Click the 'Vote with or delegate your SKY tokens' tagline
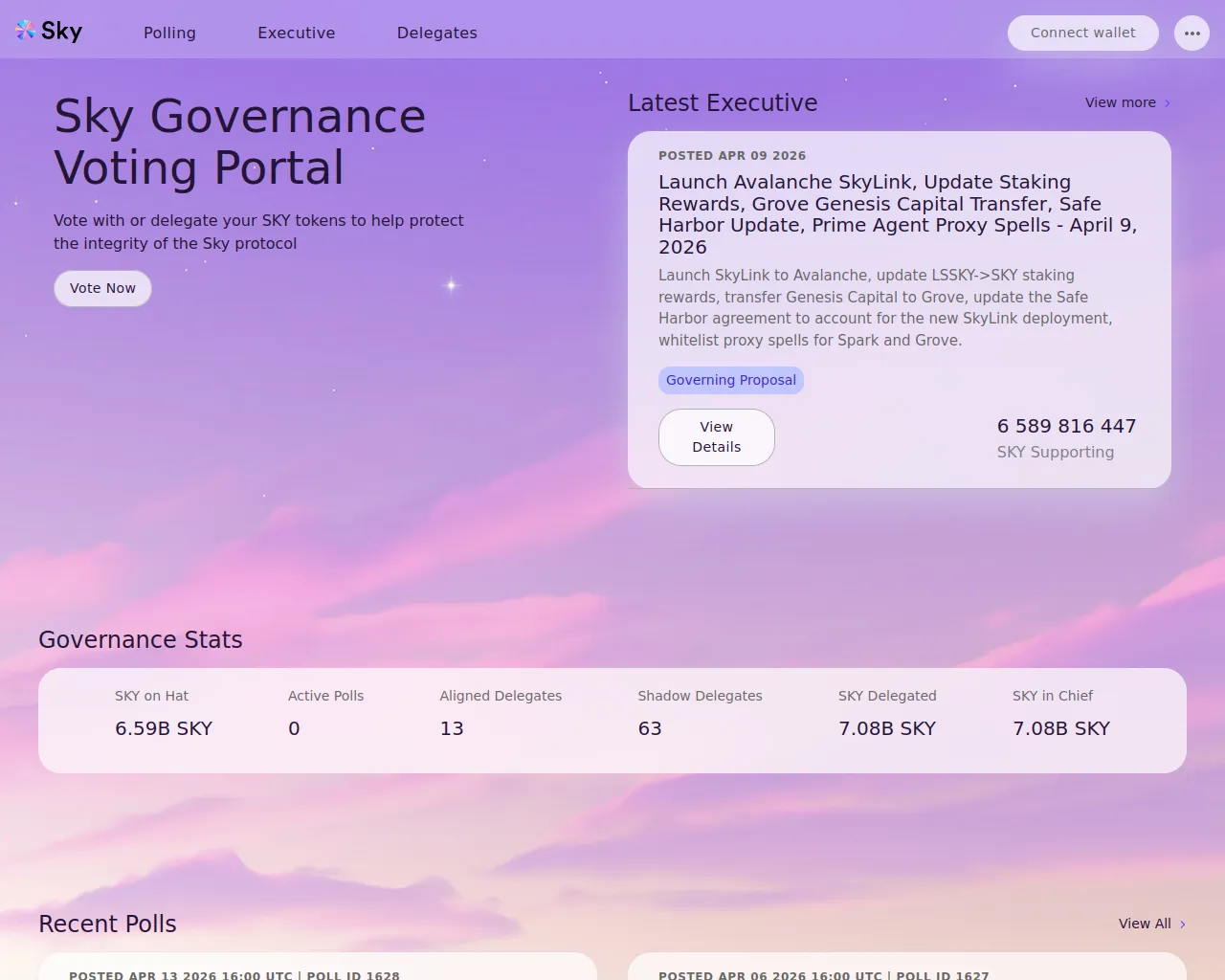1225x980 pixels. pyautogui.click(x=258, y=232)
